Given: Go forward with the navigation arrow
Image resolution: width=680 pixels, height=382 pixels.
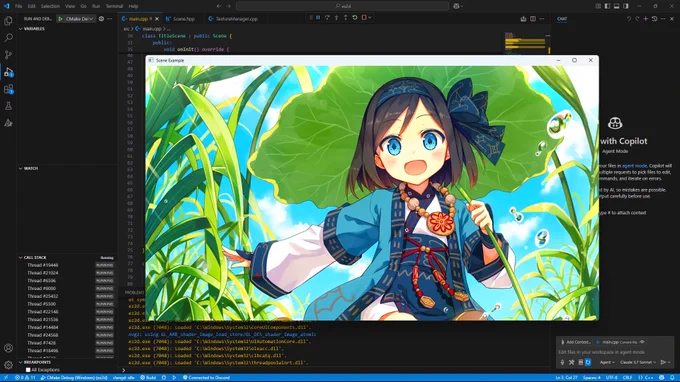Looking at the screenshot, I should [229, 6].
